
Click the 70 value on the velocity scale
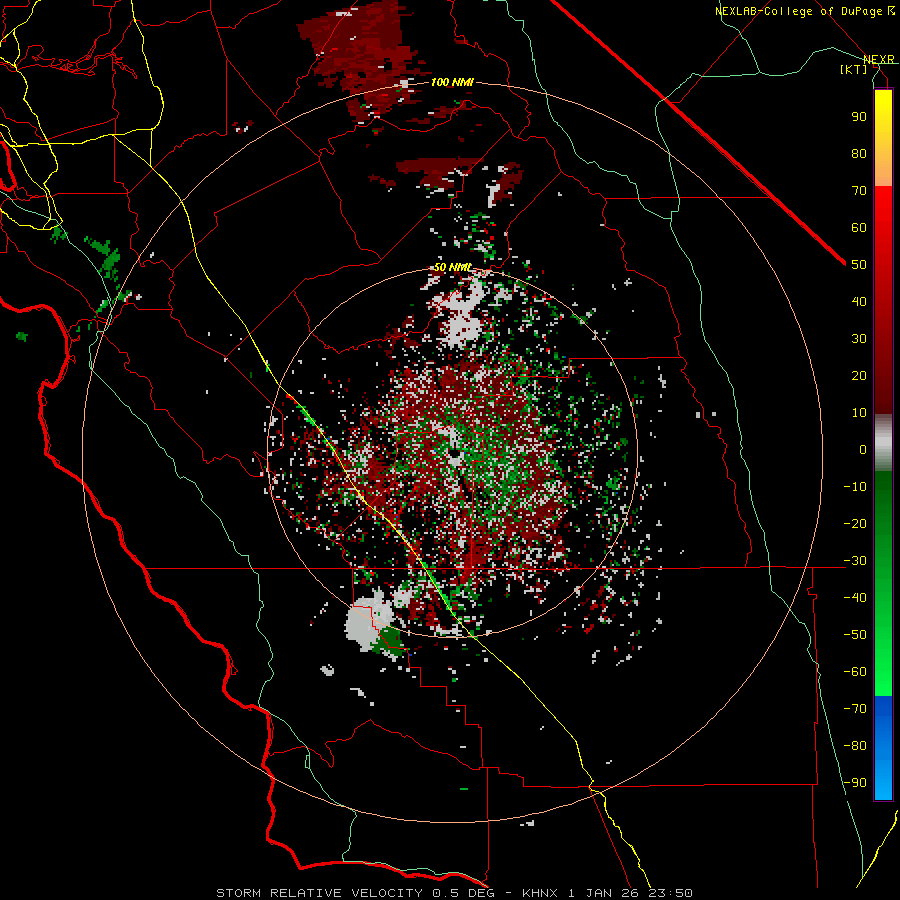859,191
